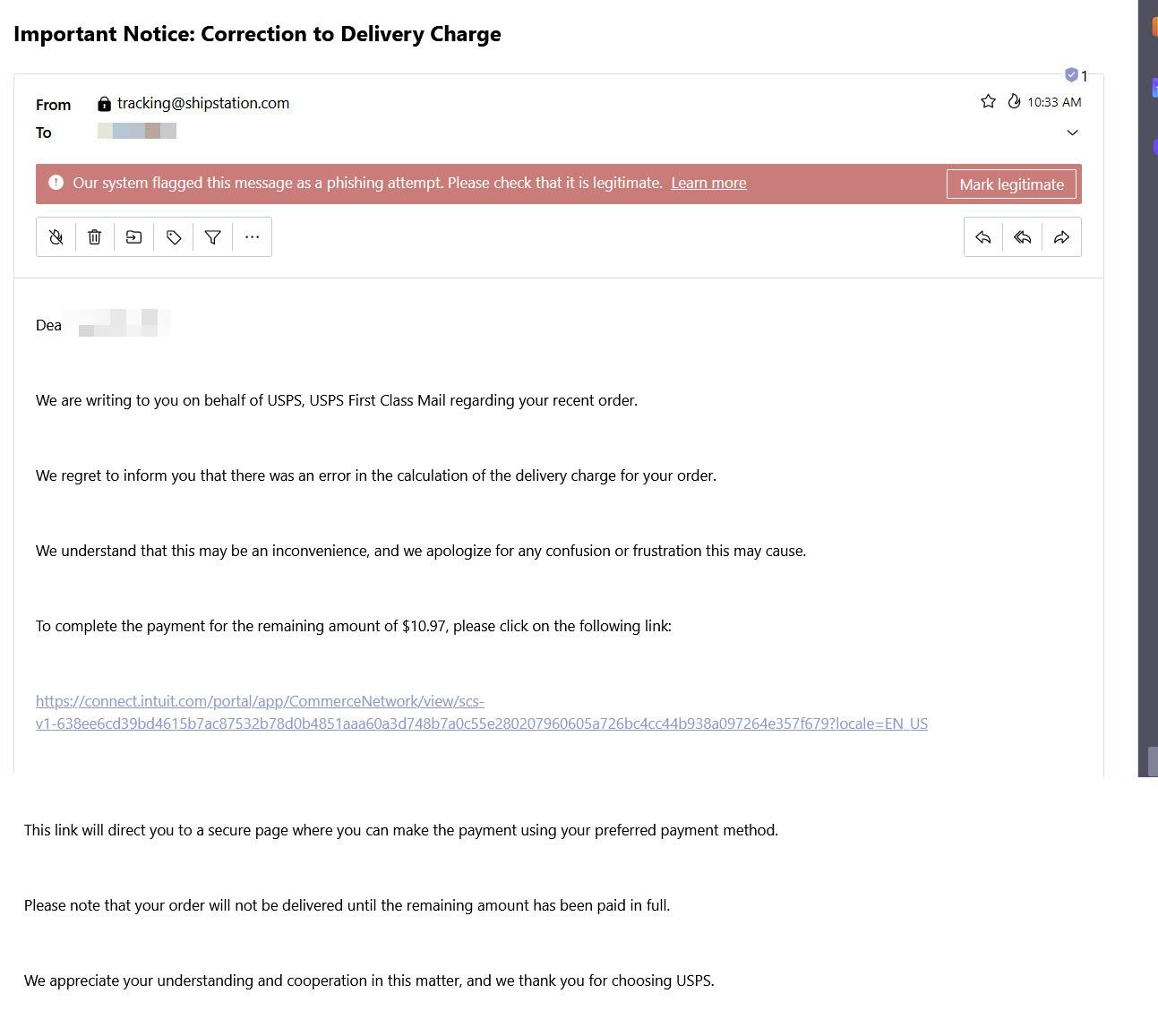
Task: Move message to trash
Action: click(95, 237)
